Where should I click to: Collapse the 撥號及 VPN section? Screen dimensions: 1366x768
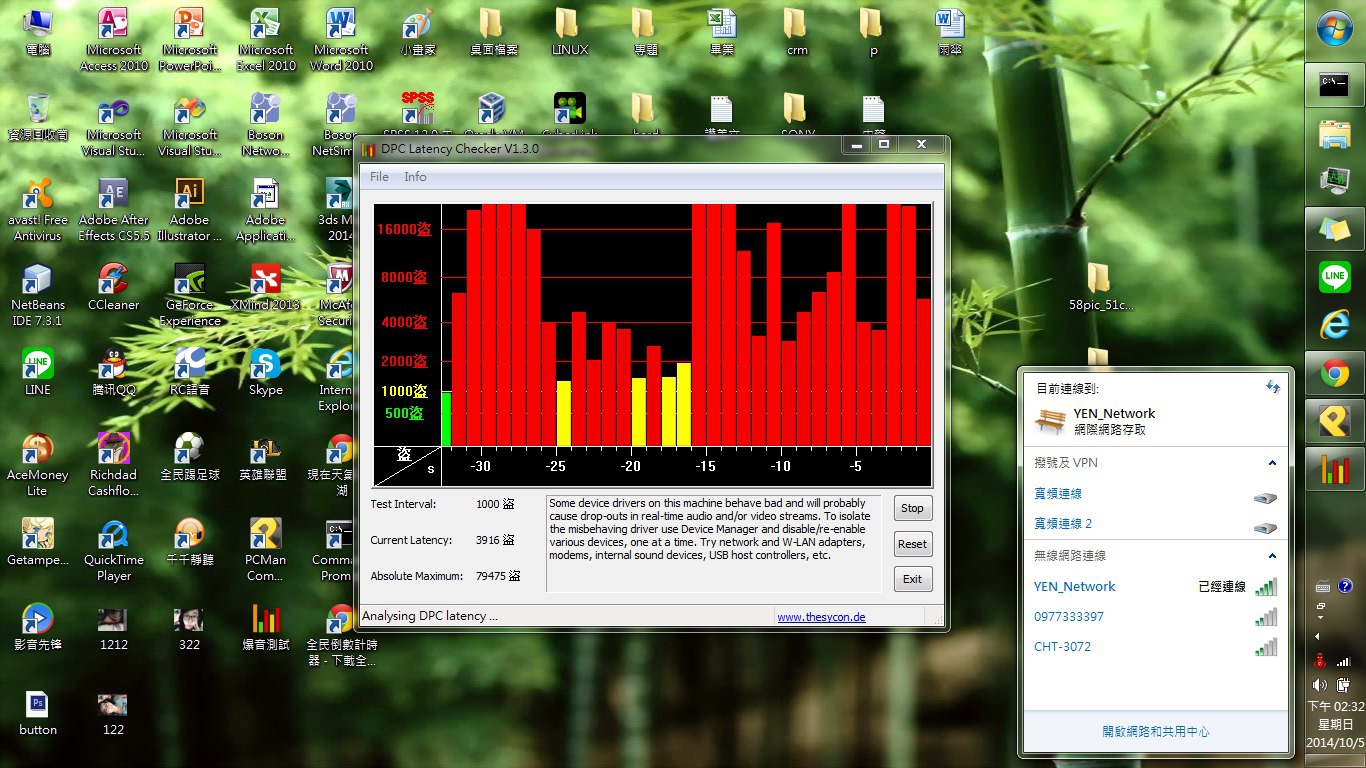(x=1272, y=463)
